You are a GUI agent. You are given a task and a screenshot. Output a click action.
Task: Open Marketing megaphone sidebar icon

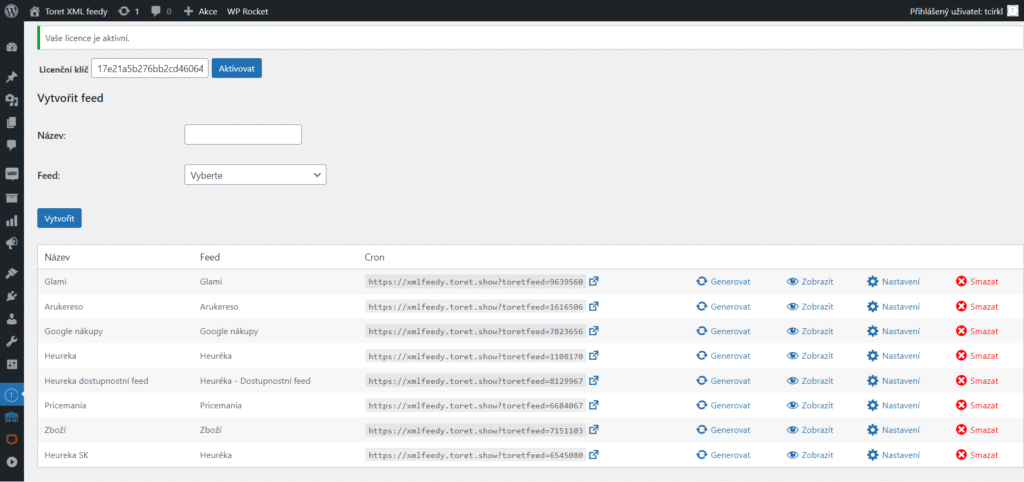point(11,243)
